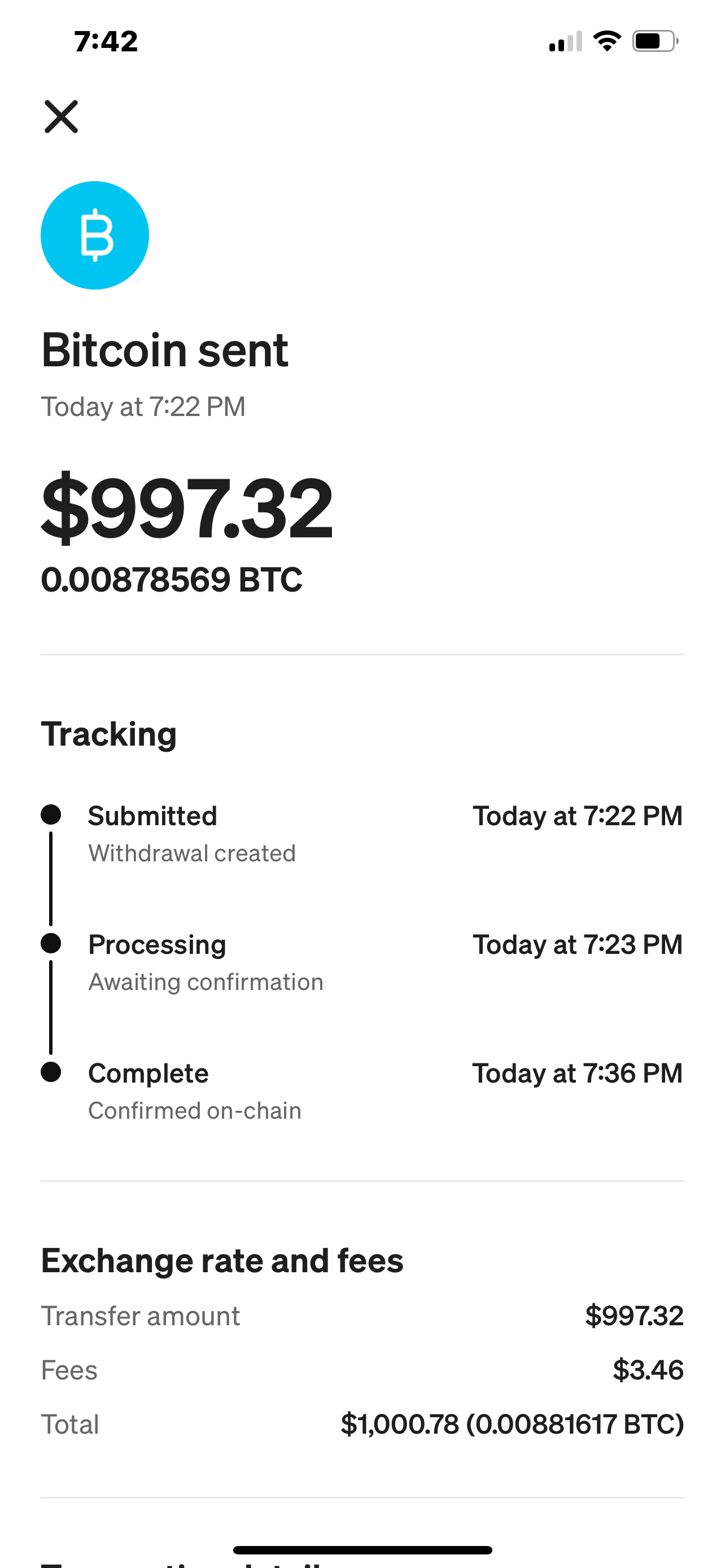Tap the home indicator bar
This screenshot has width=725, height=1568.
pos(362,1550)
